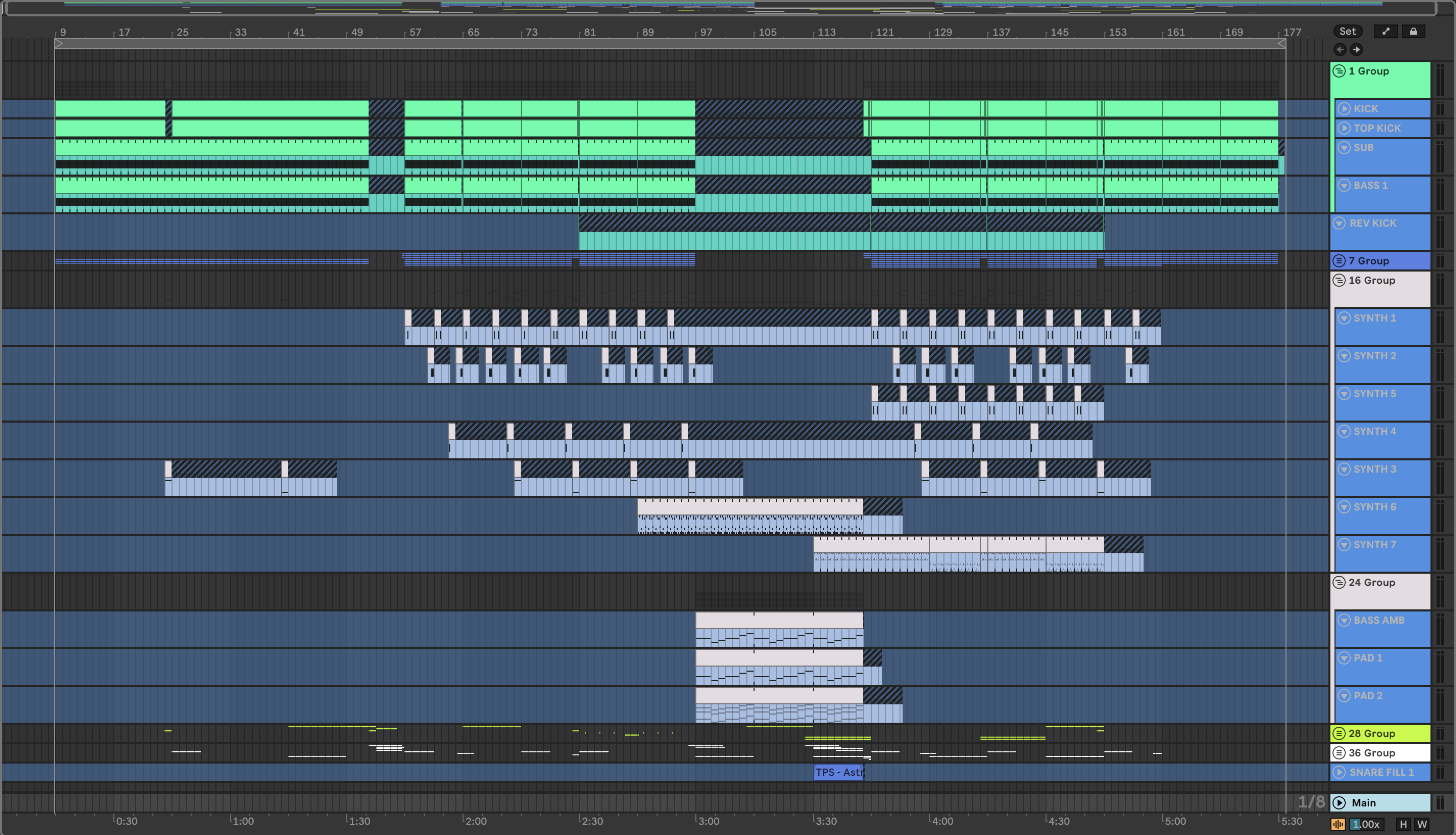
Task: Select the 28 Group title text
Action: click(x=1372, y=733)
